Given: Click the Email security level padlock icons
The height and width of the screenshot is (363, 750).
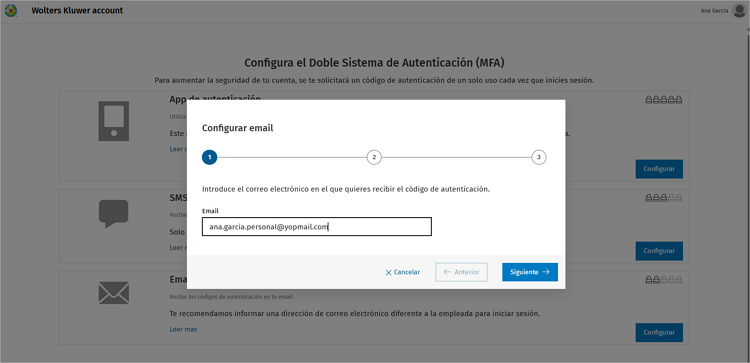Looking at the screenshot, I should (663, 280).
